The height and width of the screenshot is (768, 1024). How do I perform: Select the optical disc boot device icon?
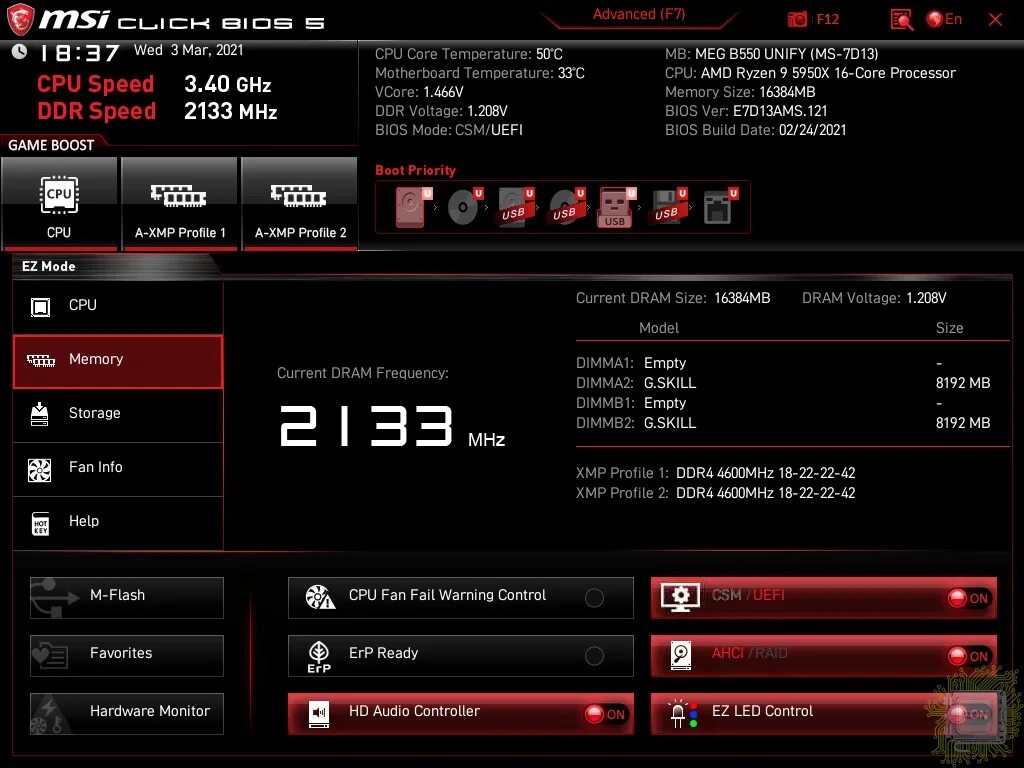tap(464, 207)
